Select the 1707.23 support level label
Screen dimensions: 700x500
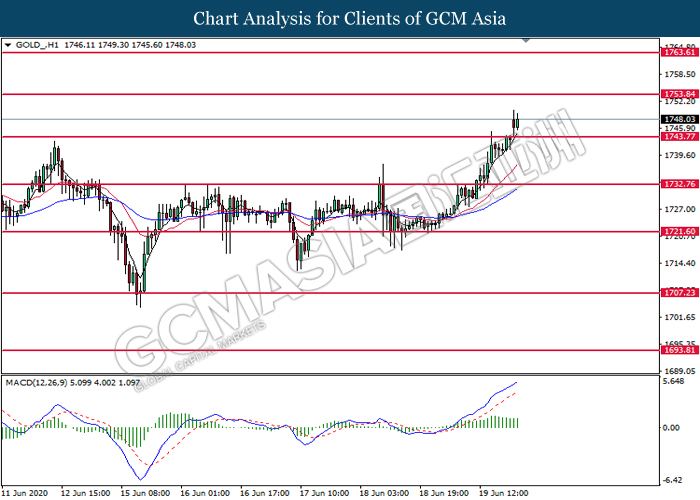pos(679,293)
